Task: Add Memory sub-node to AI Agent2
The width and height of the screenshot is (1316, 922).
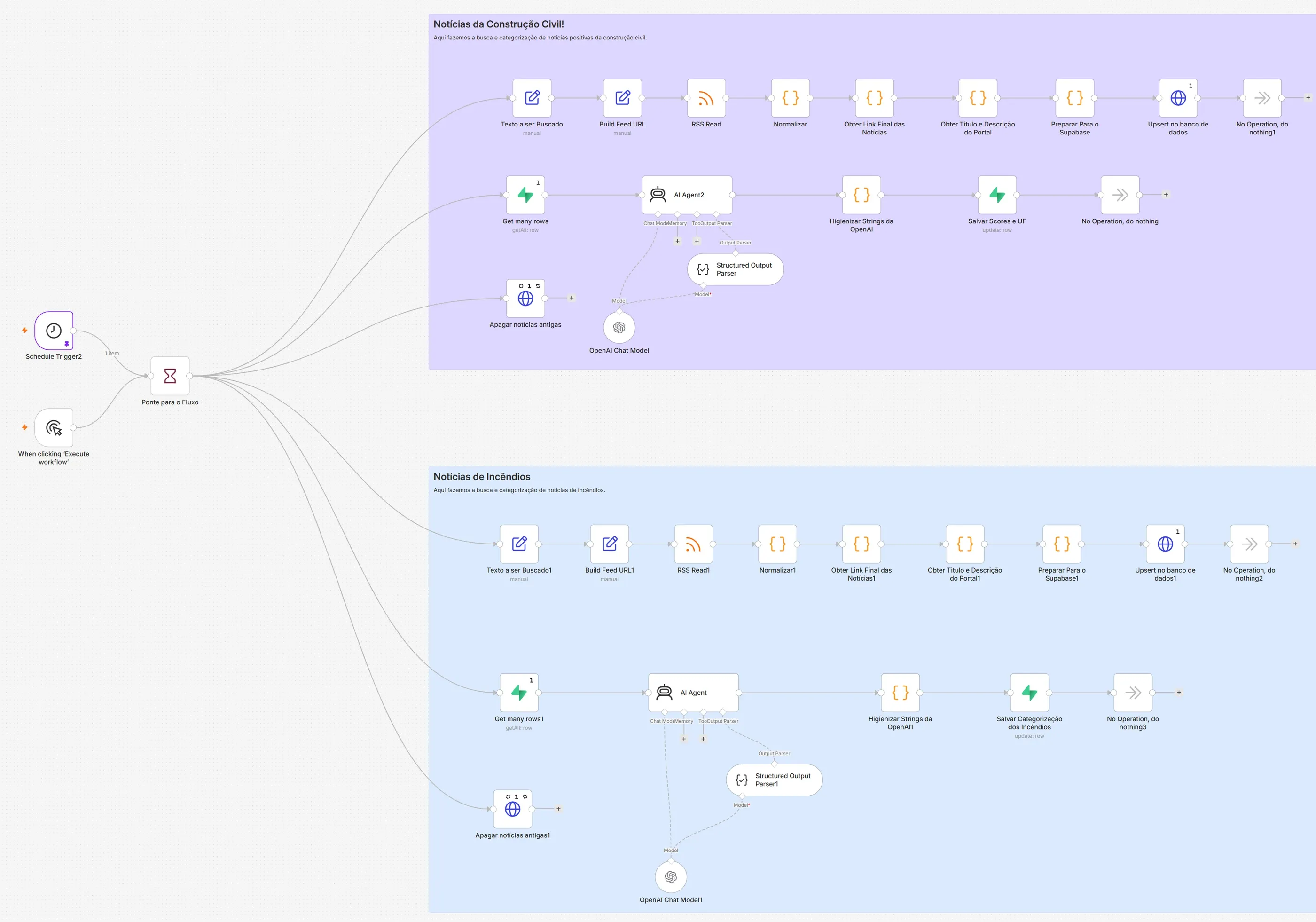Action: click(x=677, y=241)
